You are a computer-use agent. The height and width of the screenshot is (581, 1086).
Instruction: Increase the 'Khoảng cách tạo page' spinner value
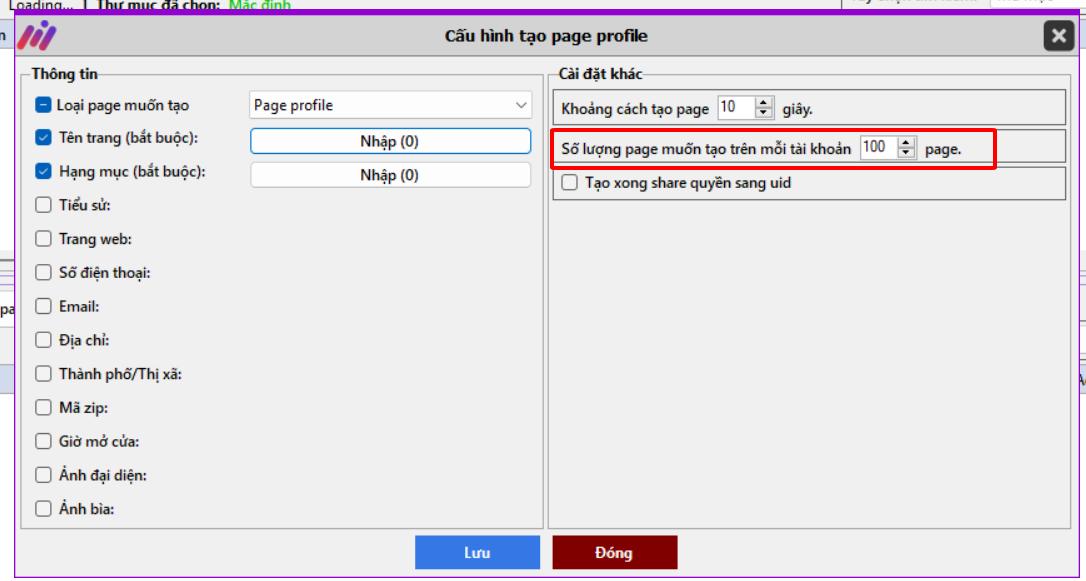(765, 103)
